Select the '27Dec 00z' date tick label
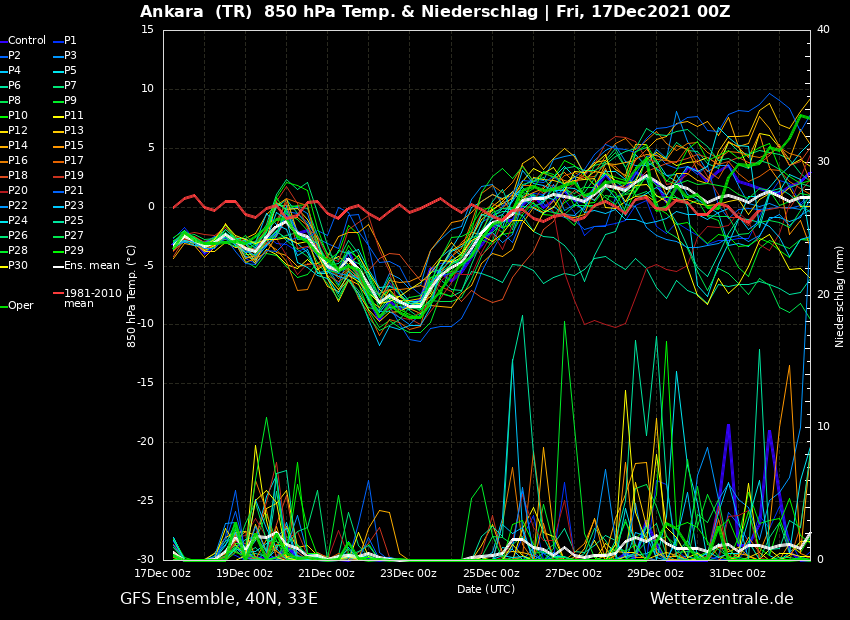The width and height of the screenshot is (850, 620). 574,573
